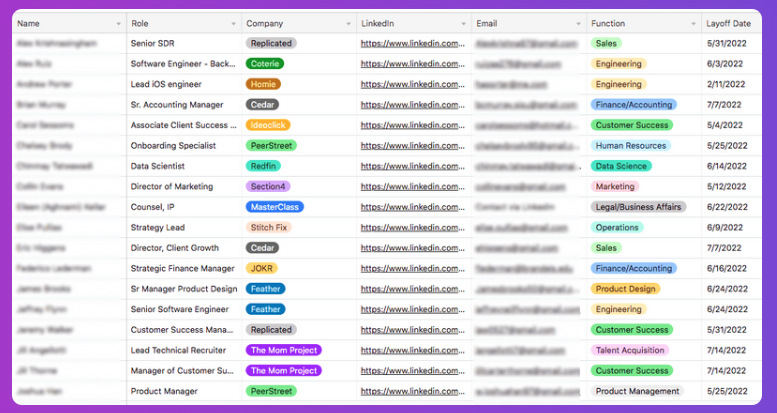Click the 6/22/2022 layoff date cell
Image resolution: width=777 pixels, height=413 pixels.
[x=731, y=207]
